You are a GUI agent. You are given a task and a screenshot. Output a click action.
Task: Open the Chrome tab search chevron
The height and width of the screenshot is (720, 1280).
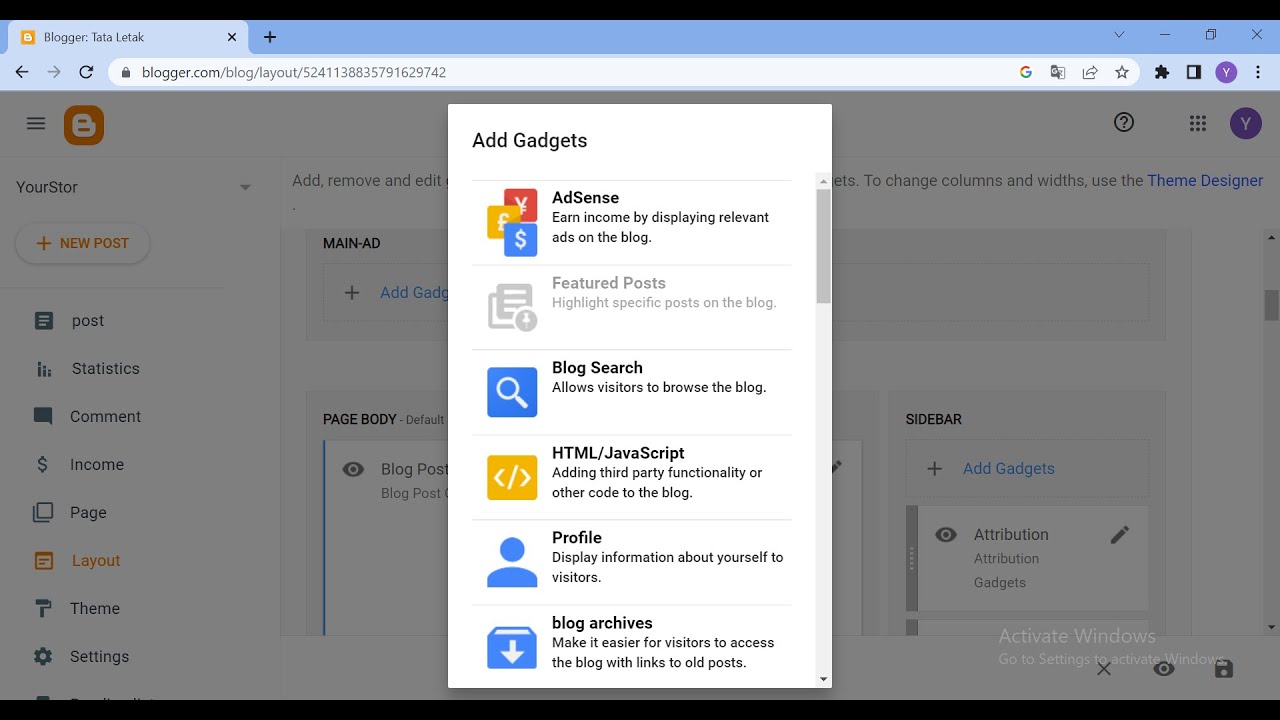pos(1119,35)
